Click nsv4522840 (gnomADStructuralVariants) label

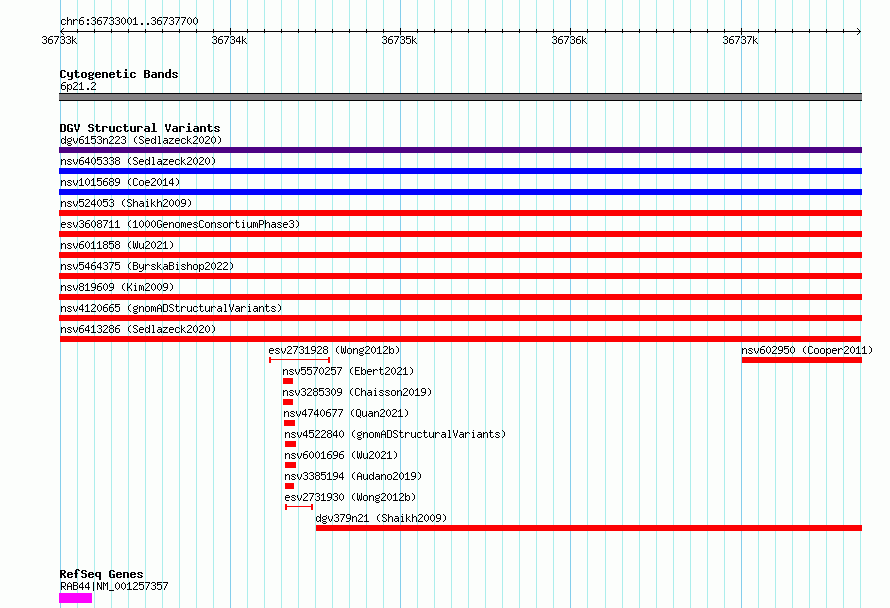pyautogui.click(x=395, y=434)
